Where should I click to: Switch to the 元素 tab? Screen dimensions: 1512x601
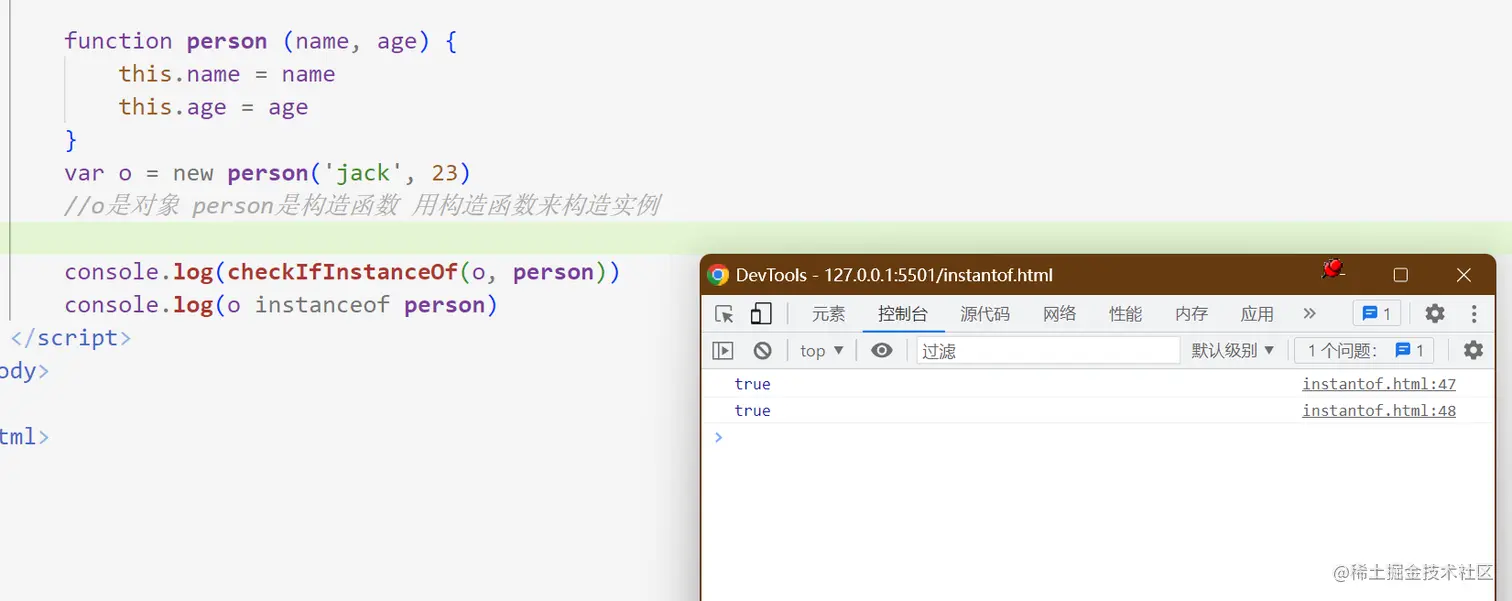pos(828,314)
